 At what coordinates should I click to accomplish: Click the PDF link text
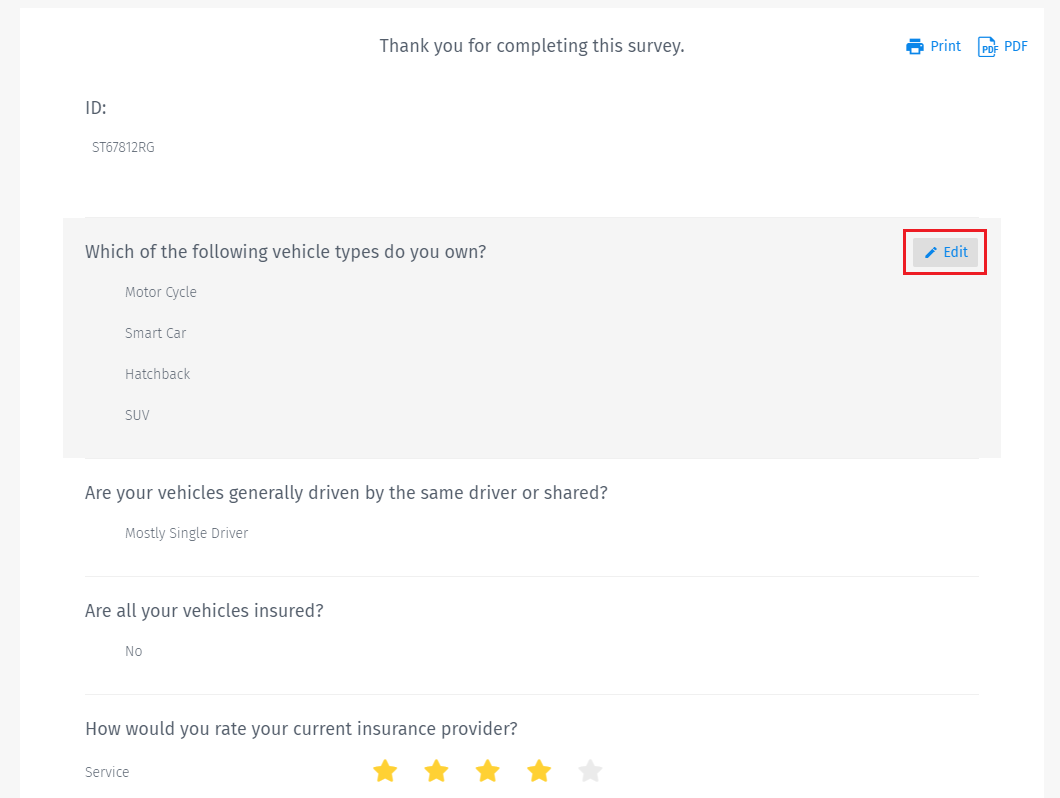(x=1016, y=46)
